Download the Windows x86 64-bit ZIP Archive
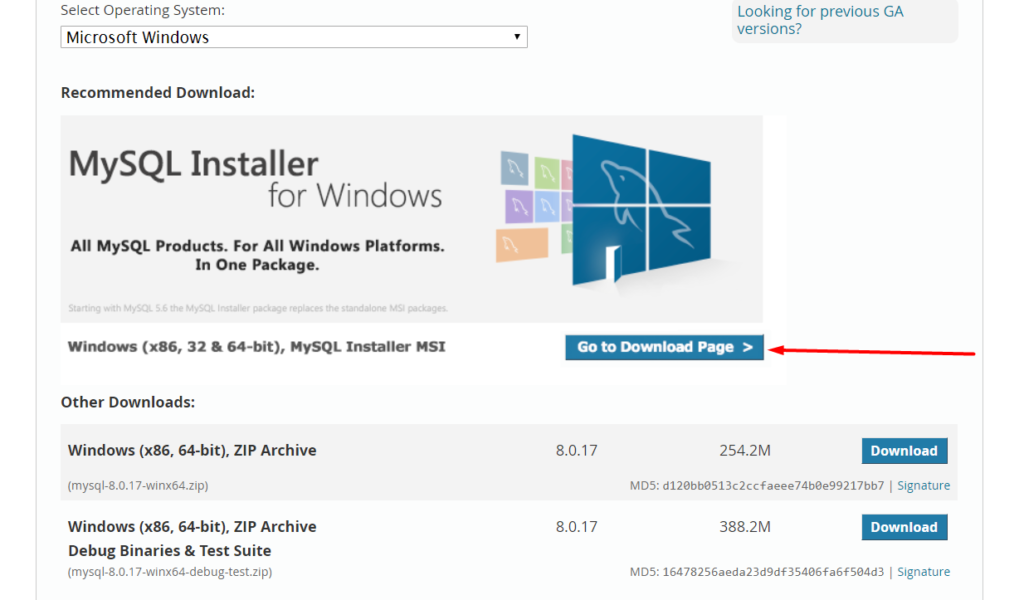The height and width of the screenshot is (600, 1024). [x=903, y=451]
